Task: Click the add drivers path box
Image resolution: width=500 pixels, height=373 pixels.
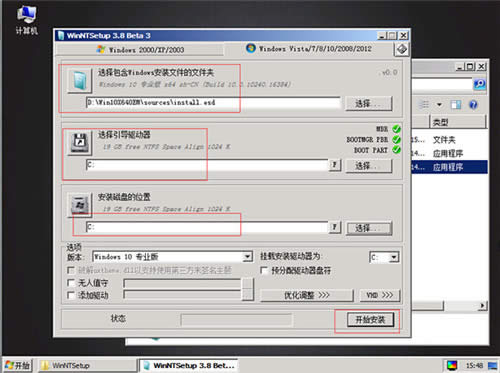Action: coord(182,295)
